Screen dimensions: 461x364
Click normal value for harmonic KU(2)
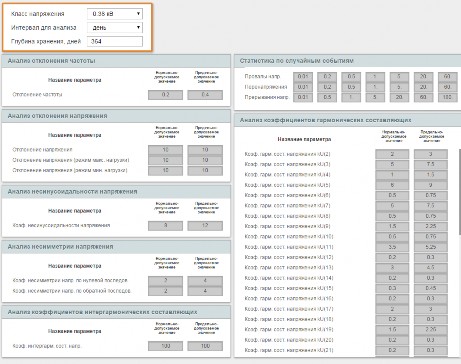392,154
